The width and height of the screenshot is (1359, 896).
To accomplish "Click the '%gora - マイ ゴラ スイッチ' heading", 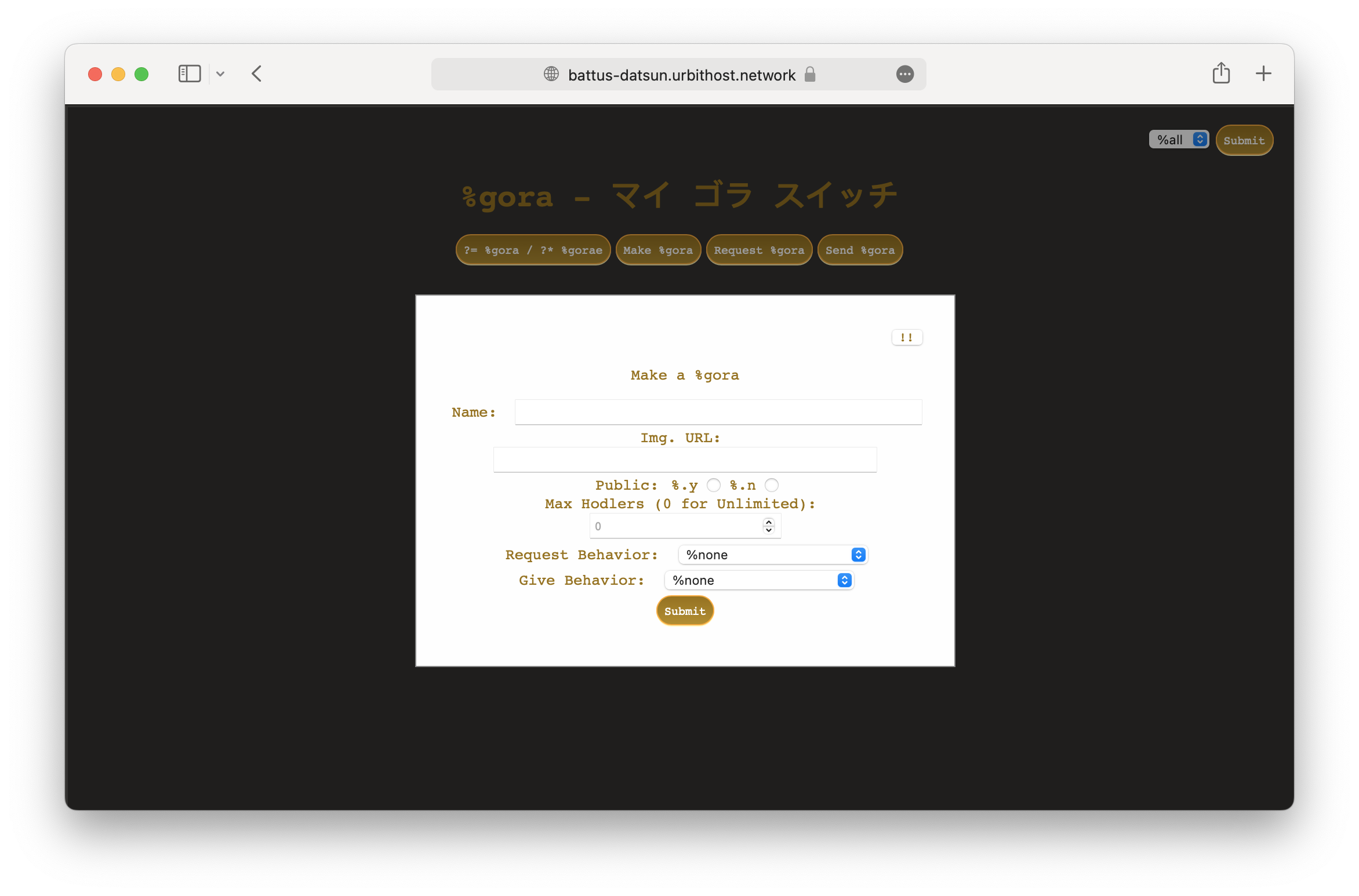I will pos(680,196).
